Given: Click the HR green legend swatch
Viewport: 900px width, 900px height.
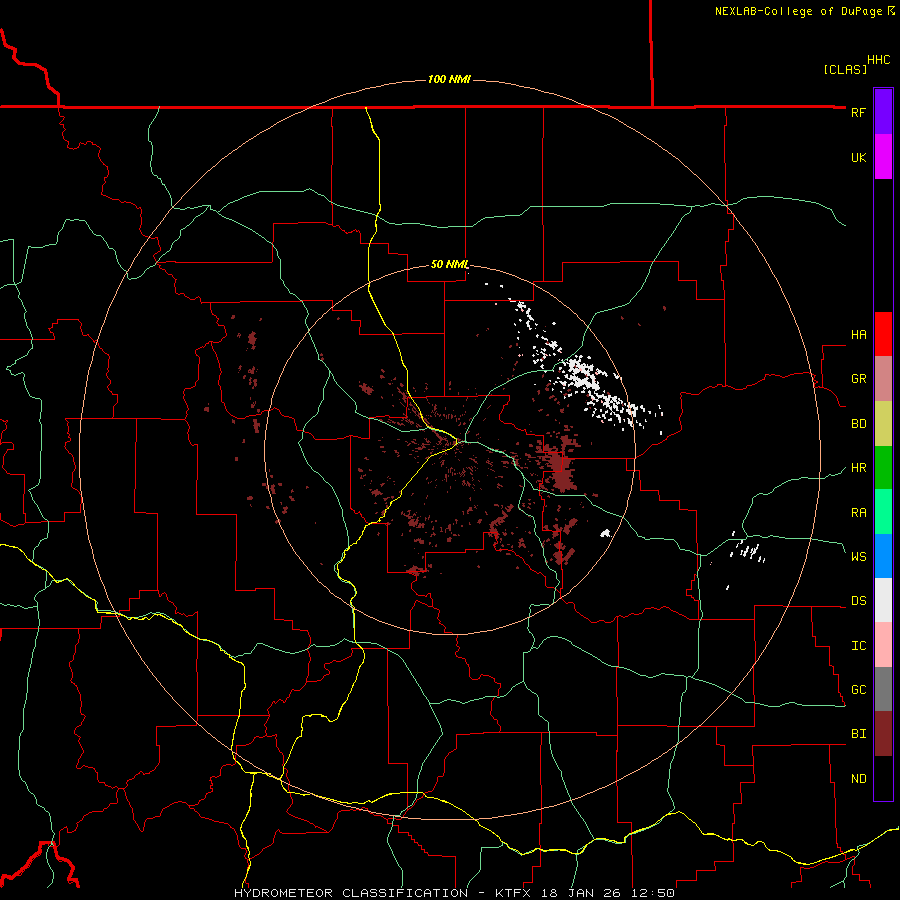Looking at the screenshot, I should pos(883,468).
